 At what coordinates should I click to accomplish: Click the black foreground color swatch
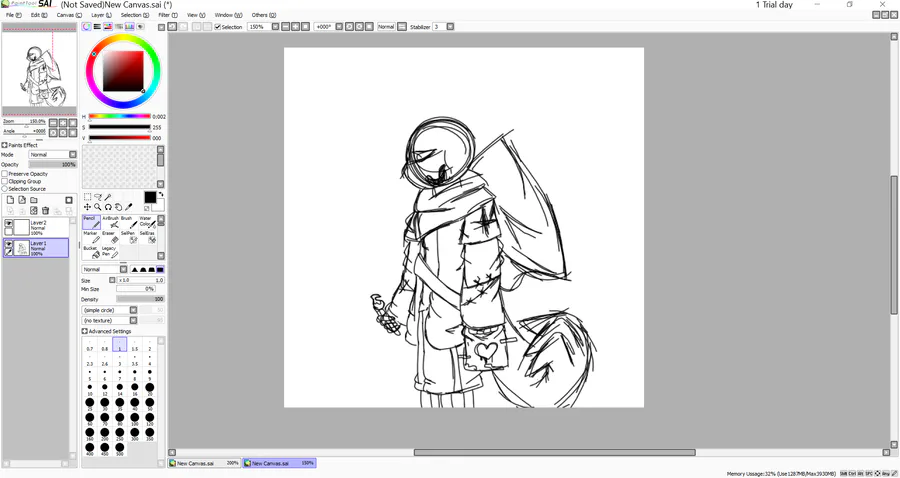coord(150,197)
